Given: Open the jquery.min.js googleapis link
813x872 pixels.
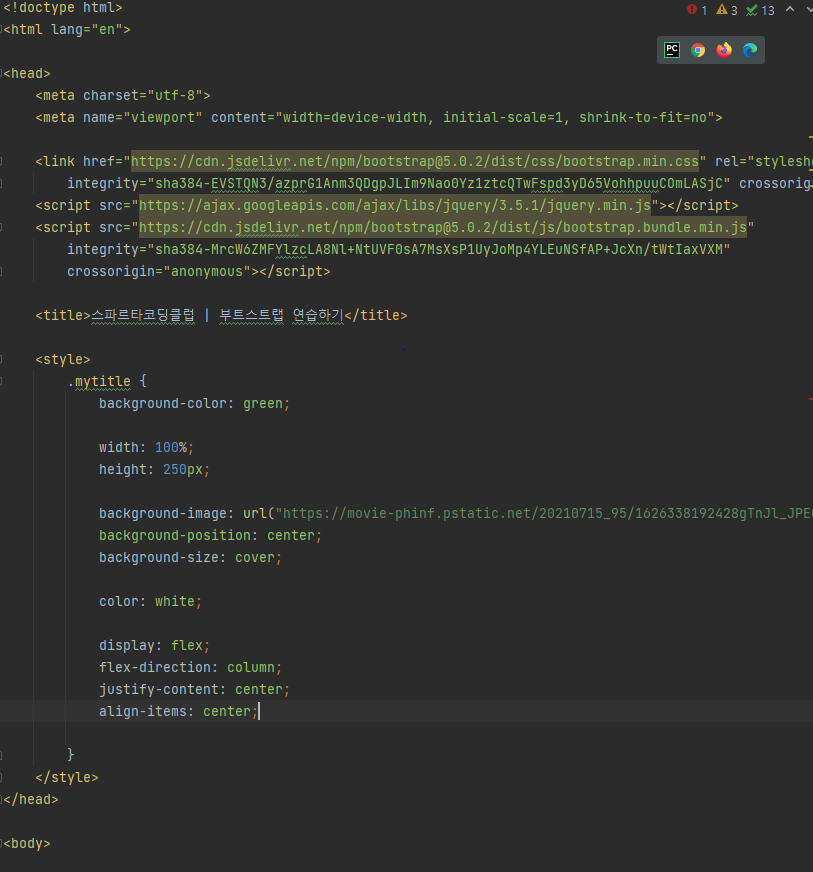Looking at the screenshot, I should tap(395, 205).
